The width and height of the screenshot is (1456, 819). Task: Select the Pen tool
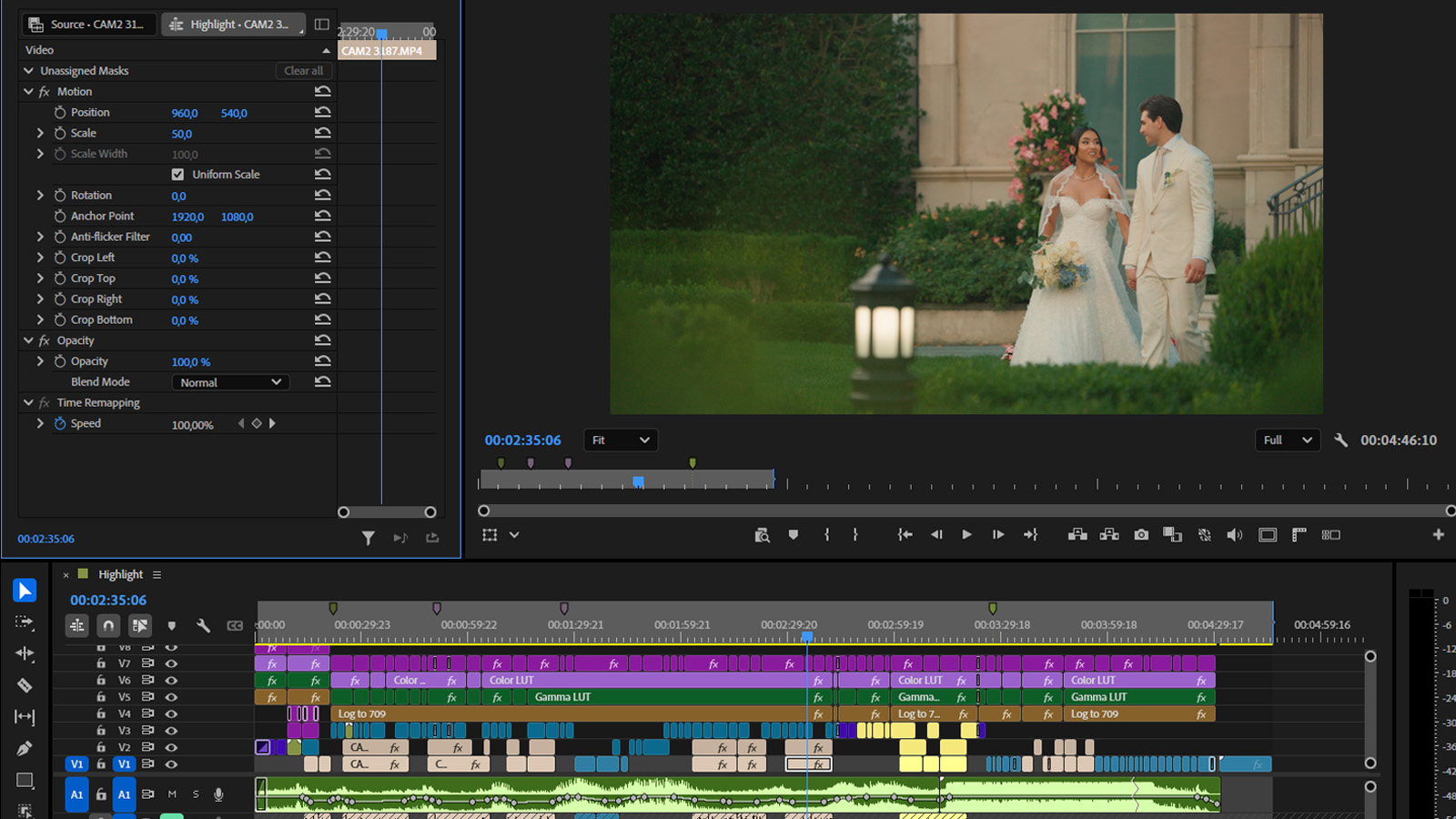click(x=25, y=748)
